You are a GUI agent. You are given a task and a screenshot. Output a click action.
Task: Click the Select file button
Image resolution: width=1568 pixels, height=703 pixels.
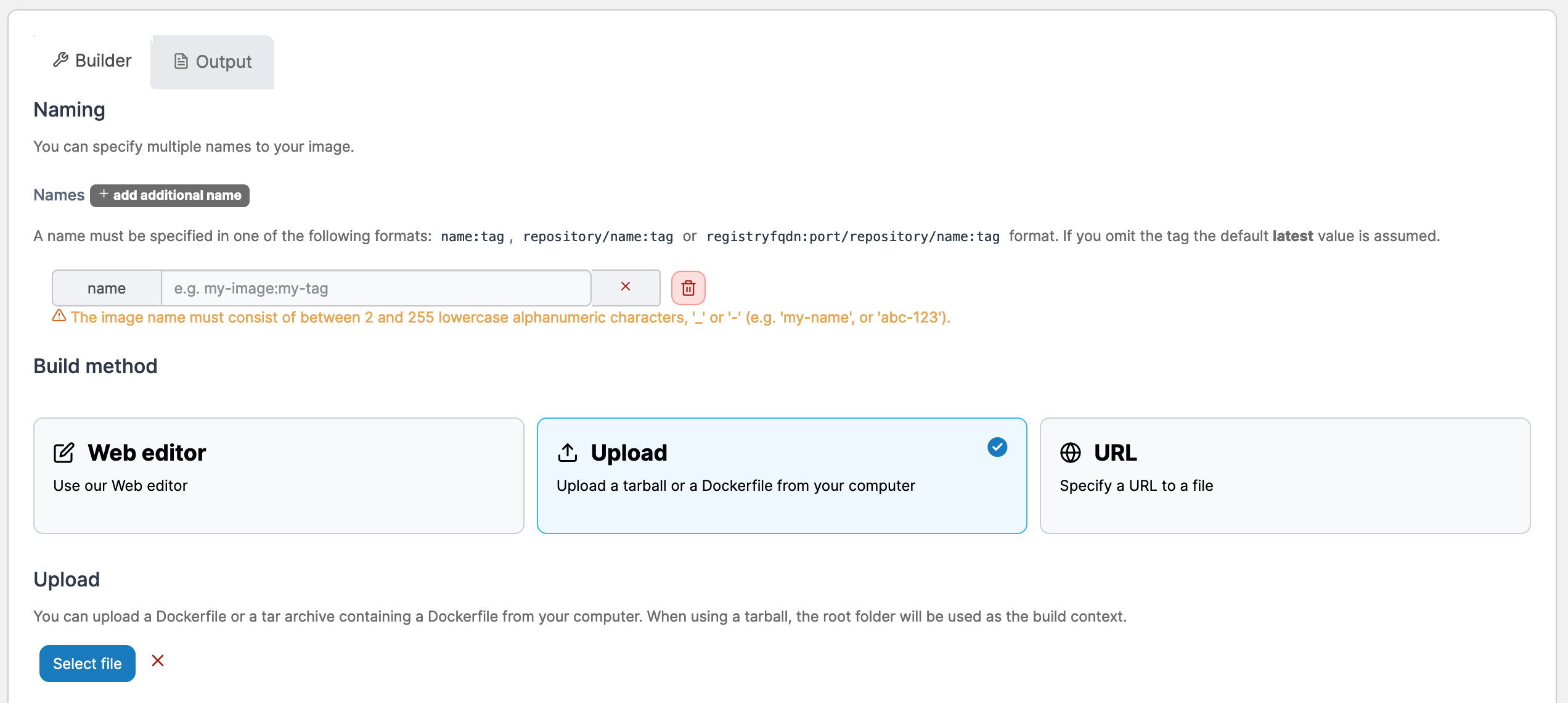(x=88, y=664)
